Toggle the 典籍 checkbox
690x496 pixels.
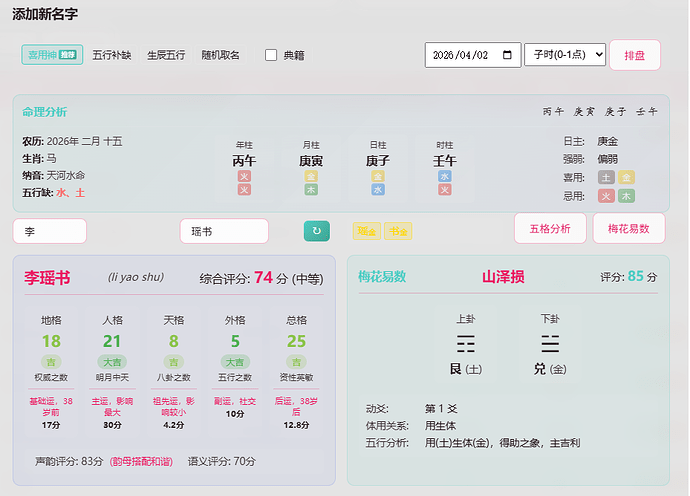(271, 55)
